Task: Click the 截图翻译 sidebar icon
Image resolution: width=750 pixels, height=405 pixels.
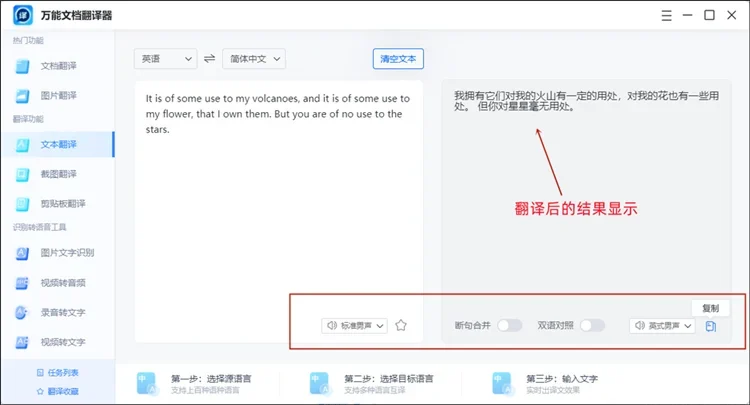Action: pos(22,174)
